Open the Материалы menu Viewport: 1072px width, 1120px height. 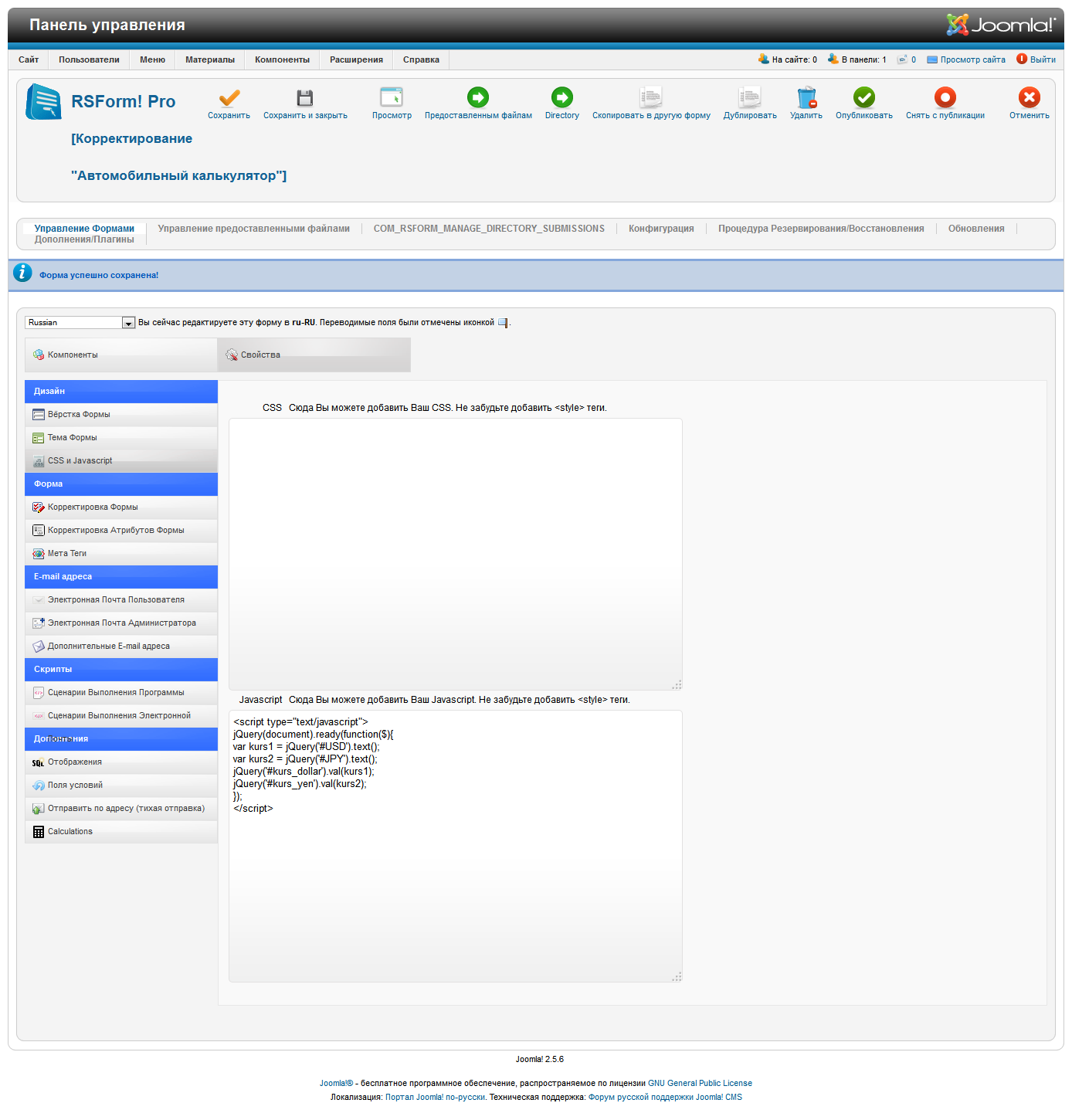click(210, 59)
